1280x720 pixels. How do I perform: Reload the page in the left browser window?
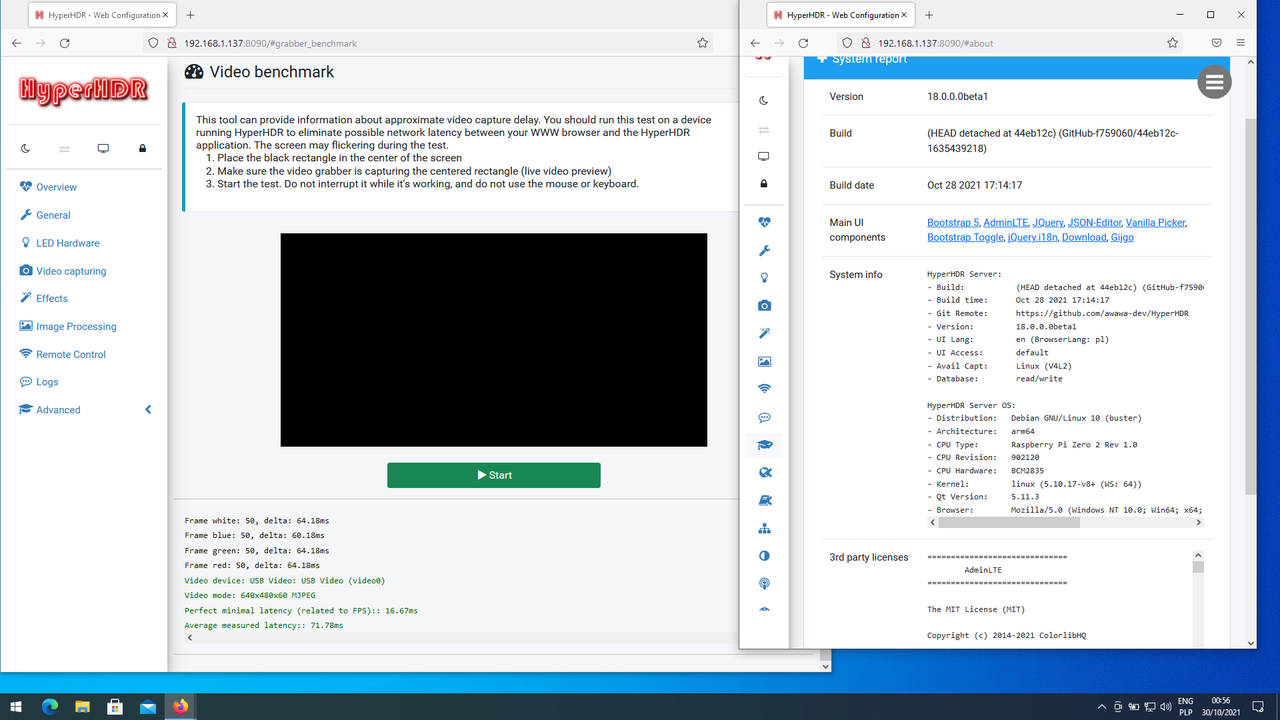tap(65, 43)
